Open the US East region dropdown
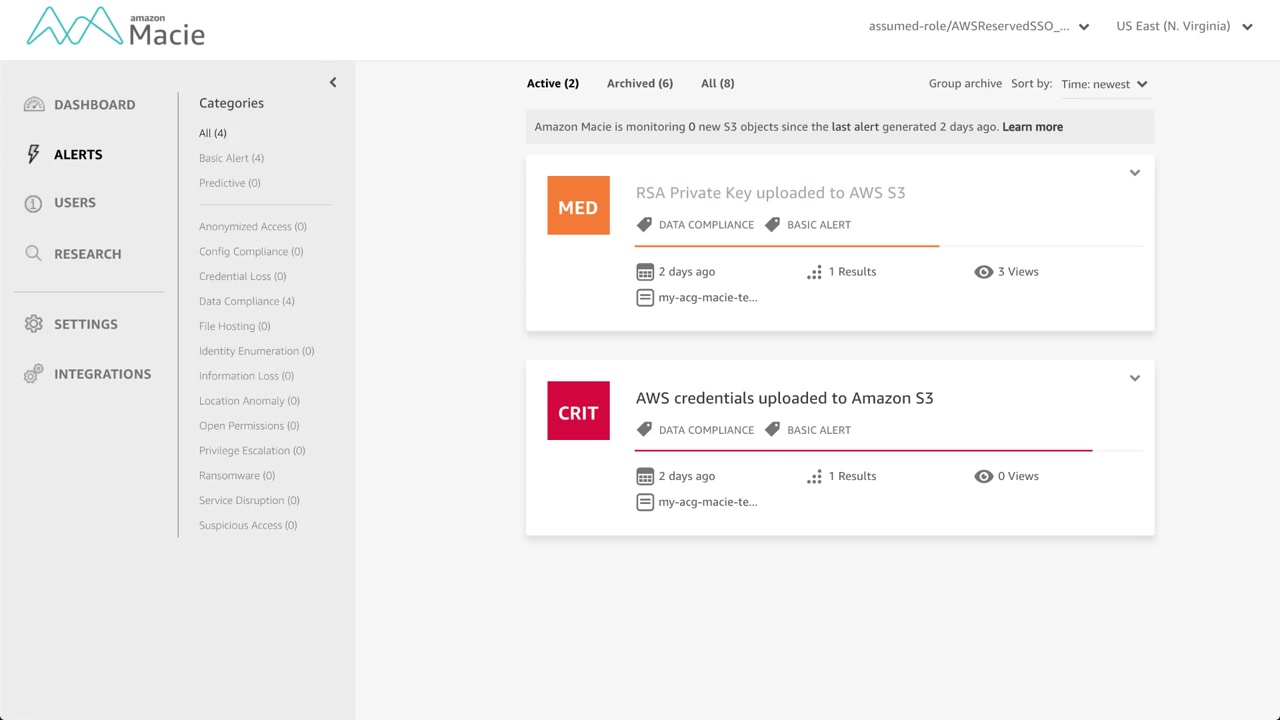Screen dimensions: 1280x720 pyautogui.click(x=1184, y=27)
